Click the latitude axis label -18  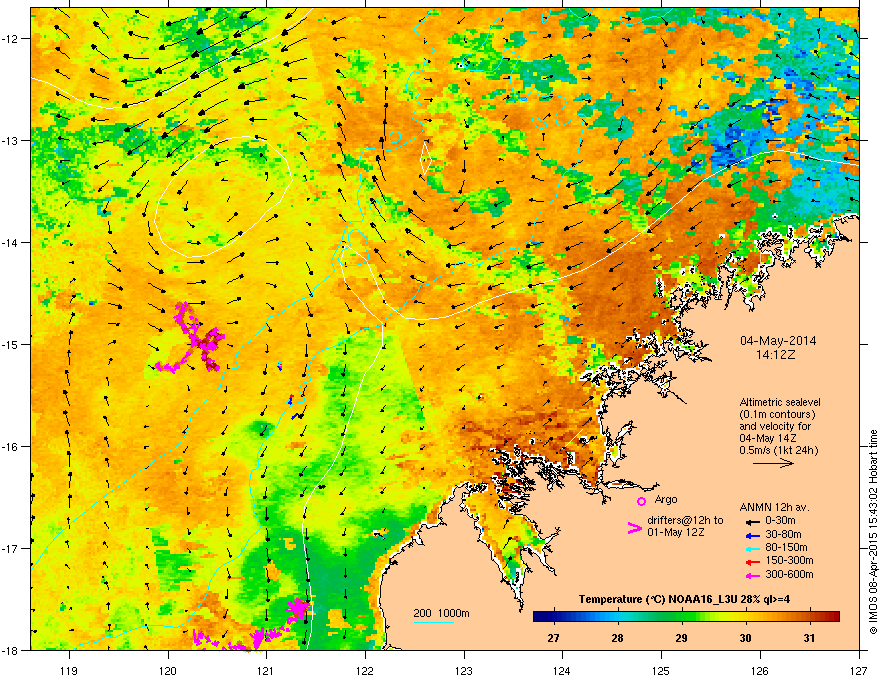click(11, 650)
